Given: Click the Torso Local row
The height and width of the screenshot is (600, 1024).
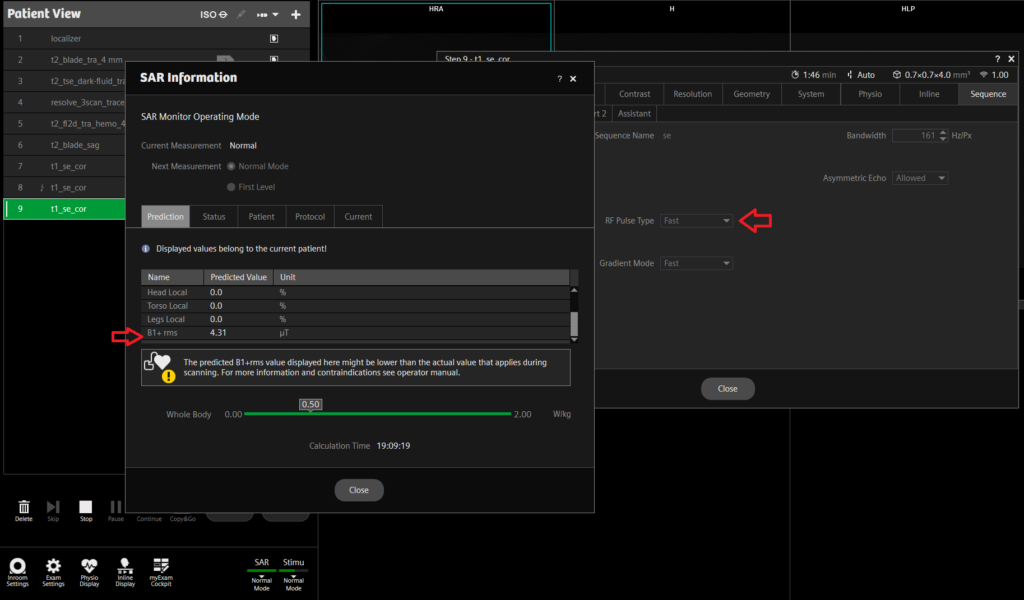Looking at the screenshot, I should [355, 306].
